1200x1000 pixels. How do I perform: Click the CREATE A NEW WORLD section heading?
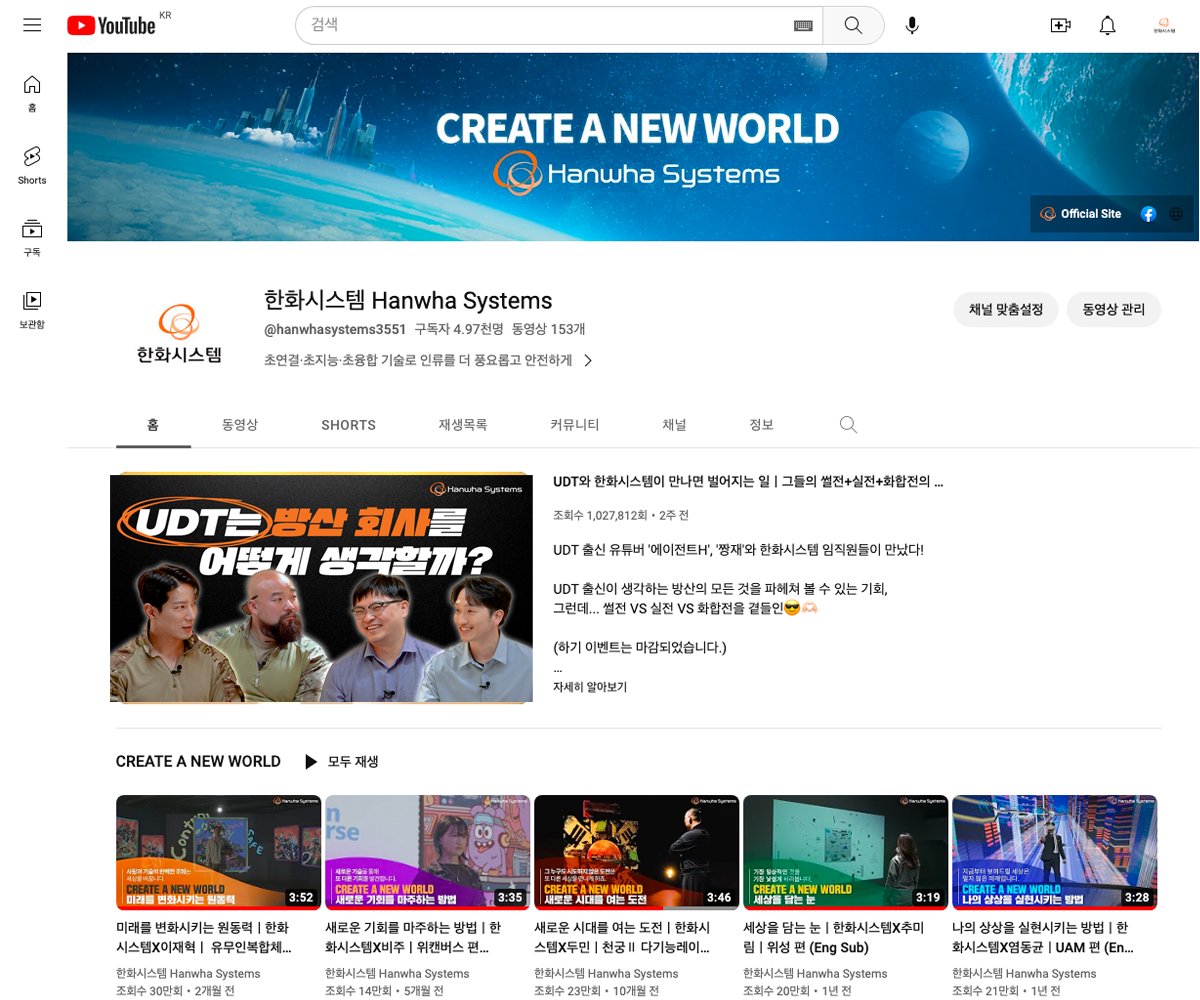198,762
